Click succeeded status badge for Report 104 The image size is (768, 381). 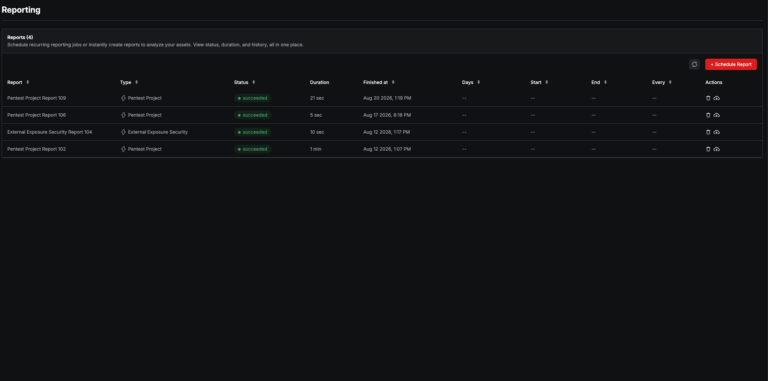click(x=252, y=132)
